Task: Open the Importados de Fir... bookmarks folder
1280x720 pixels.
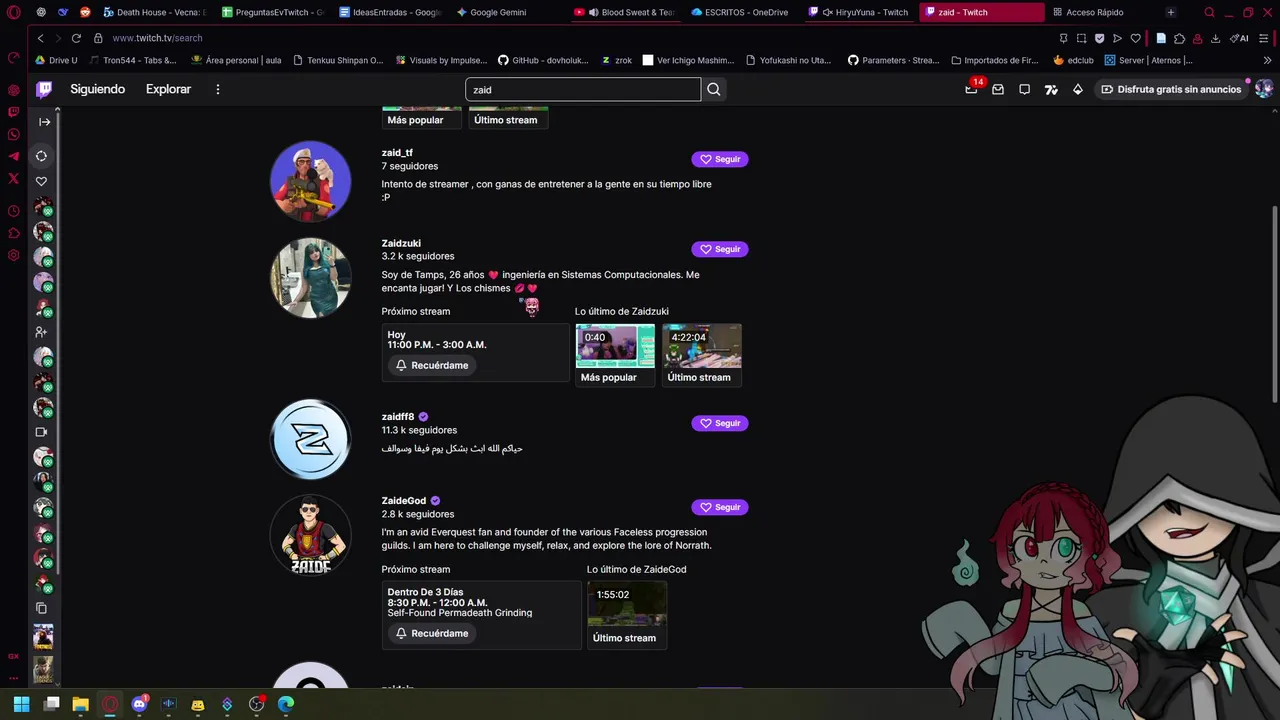Action: pyautogui.click(x=994, y=60)
